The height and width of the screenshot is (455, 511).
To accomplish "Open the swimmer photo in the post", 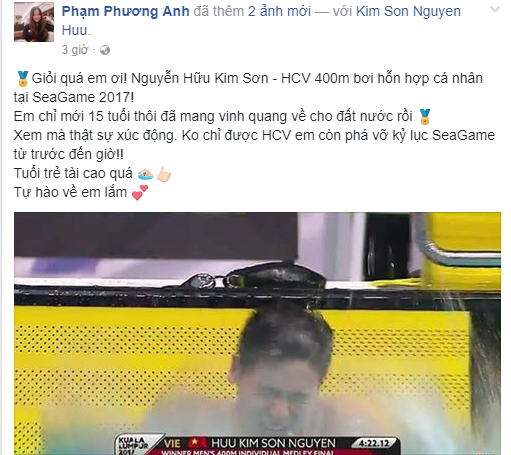I will (x=257, y=333).
